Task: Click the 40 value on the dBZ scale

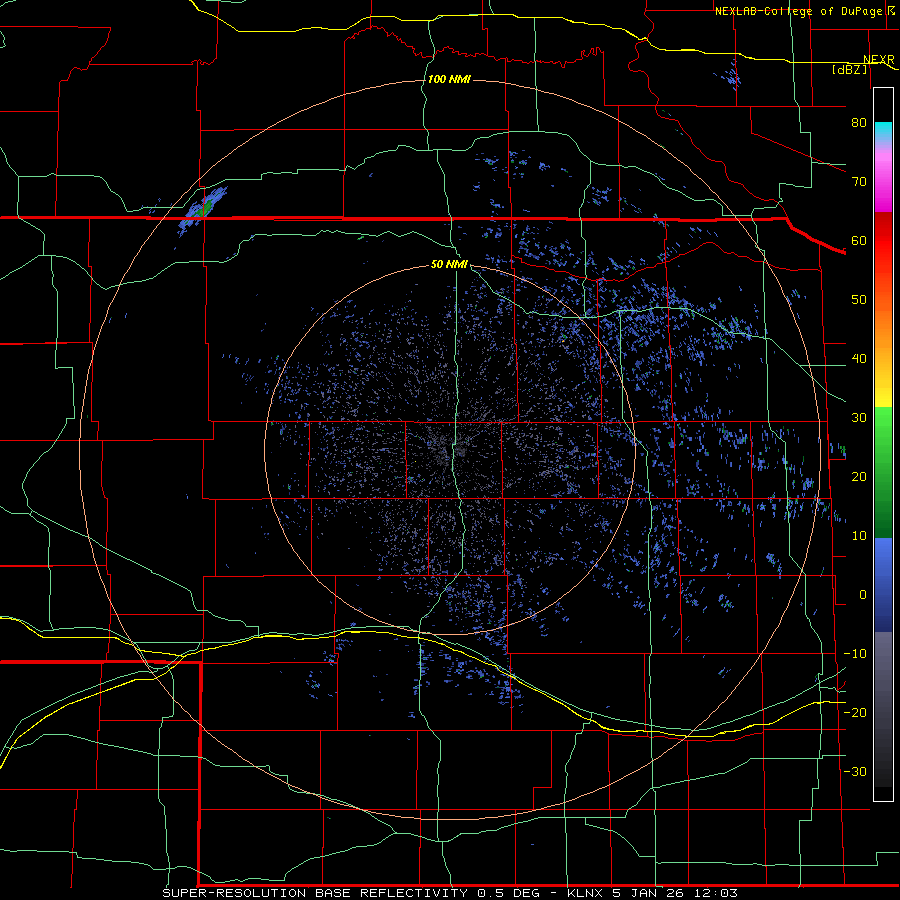Action: pyautogui.click(x=859, y=359)
